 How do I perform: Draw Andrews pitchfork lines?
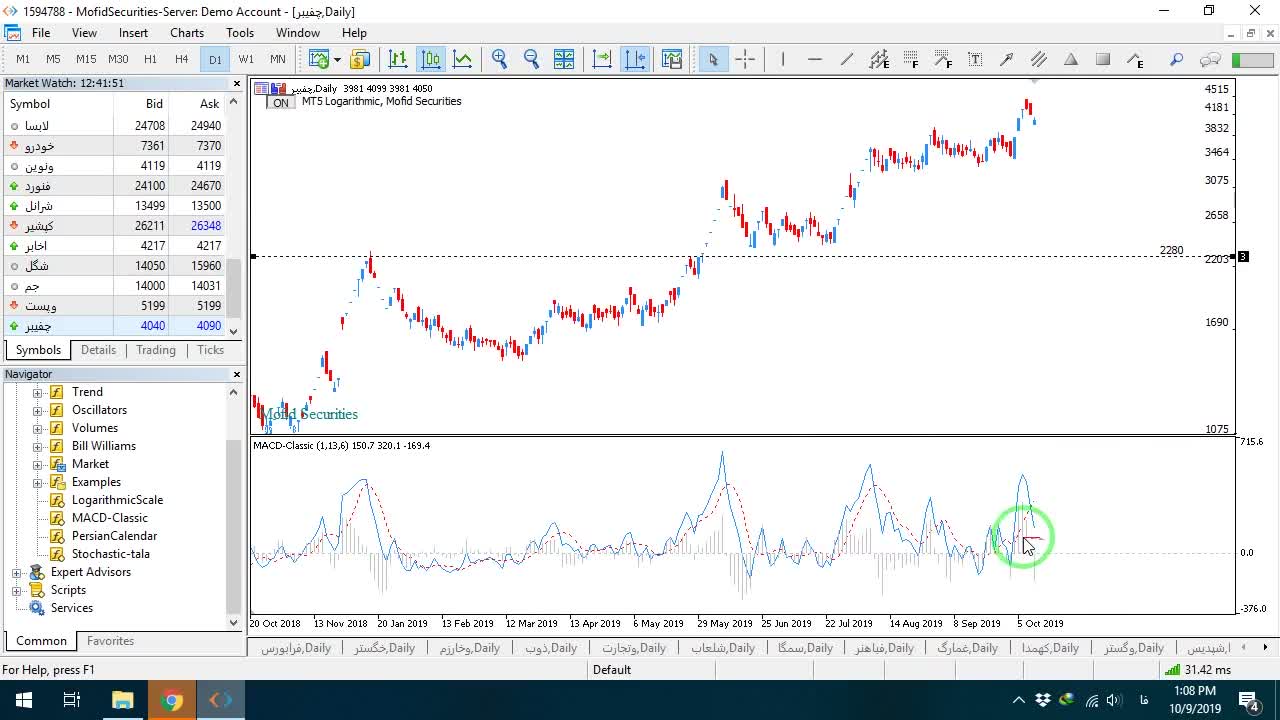coord(1039,59)
